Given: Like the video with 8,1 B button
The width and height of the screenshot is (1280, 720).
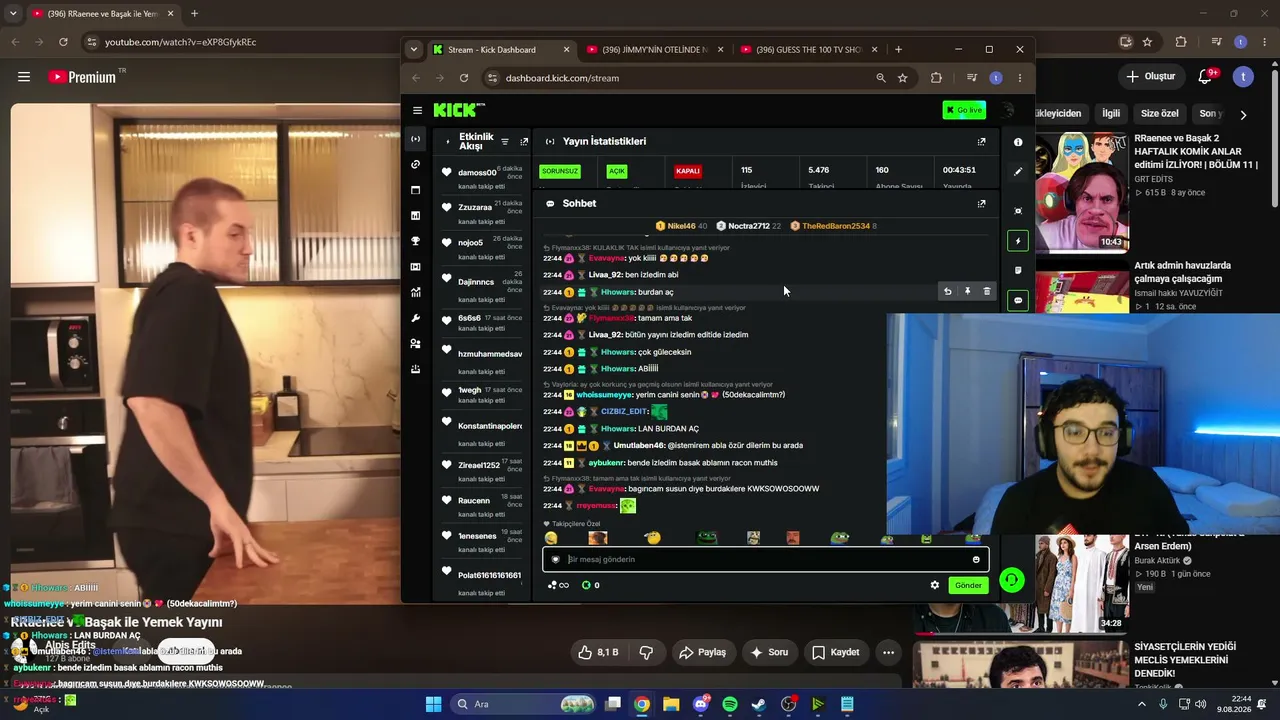Looking at the screenshot, I should (x=599, y=652).
